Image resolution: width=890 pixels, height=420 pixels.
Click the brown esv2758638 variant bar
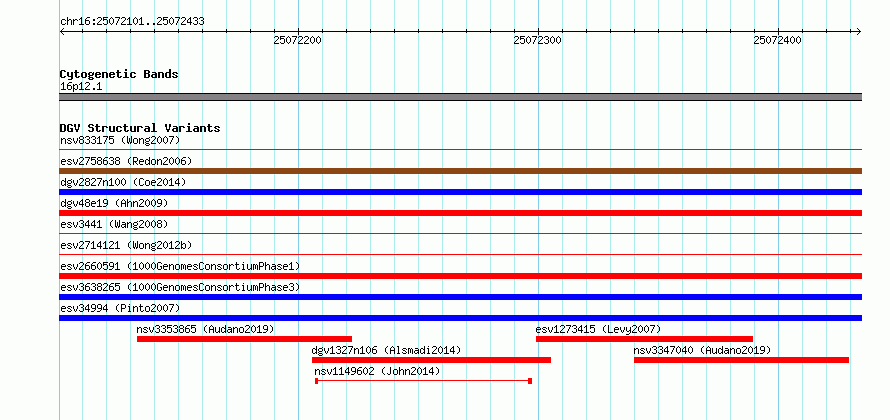point(460,171)
